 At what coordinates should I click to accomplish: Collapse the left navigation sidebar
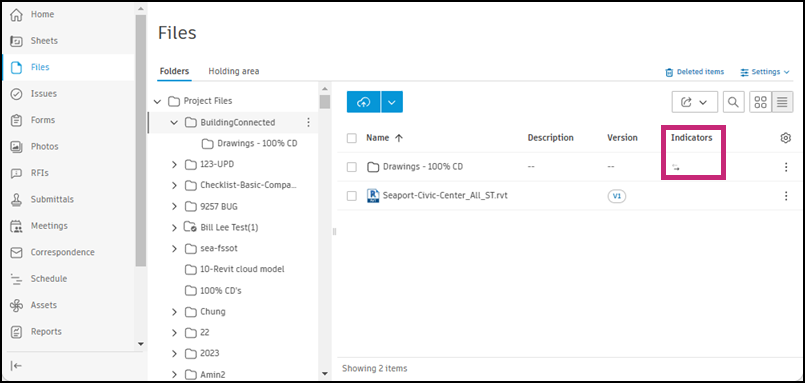coord(16,366)
